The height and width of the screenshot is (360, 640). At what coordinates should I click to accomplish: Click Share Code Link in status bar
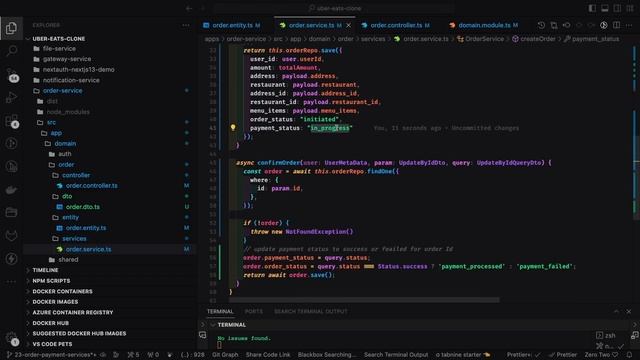(268, 355)
